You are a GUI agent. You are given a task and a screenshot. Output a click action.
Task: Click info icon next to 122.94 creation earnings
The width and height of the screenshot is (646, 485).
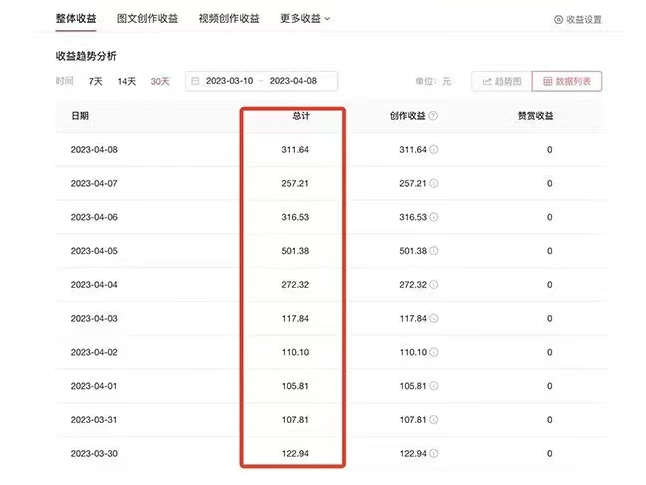(x=433, y=453)
